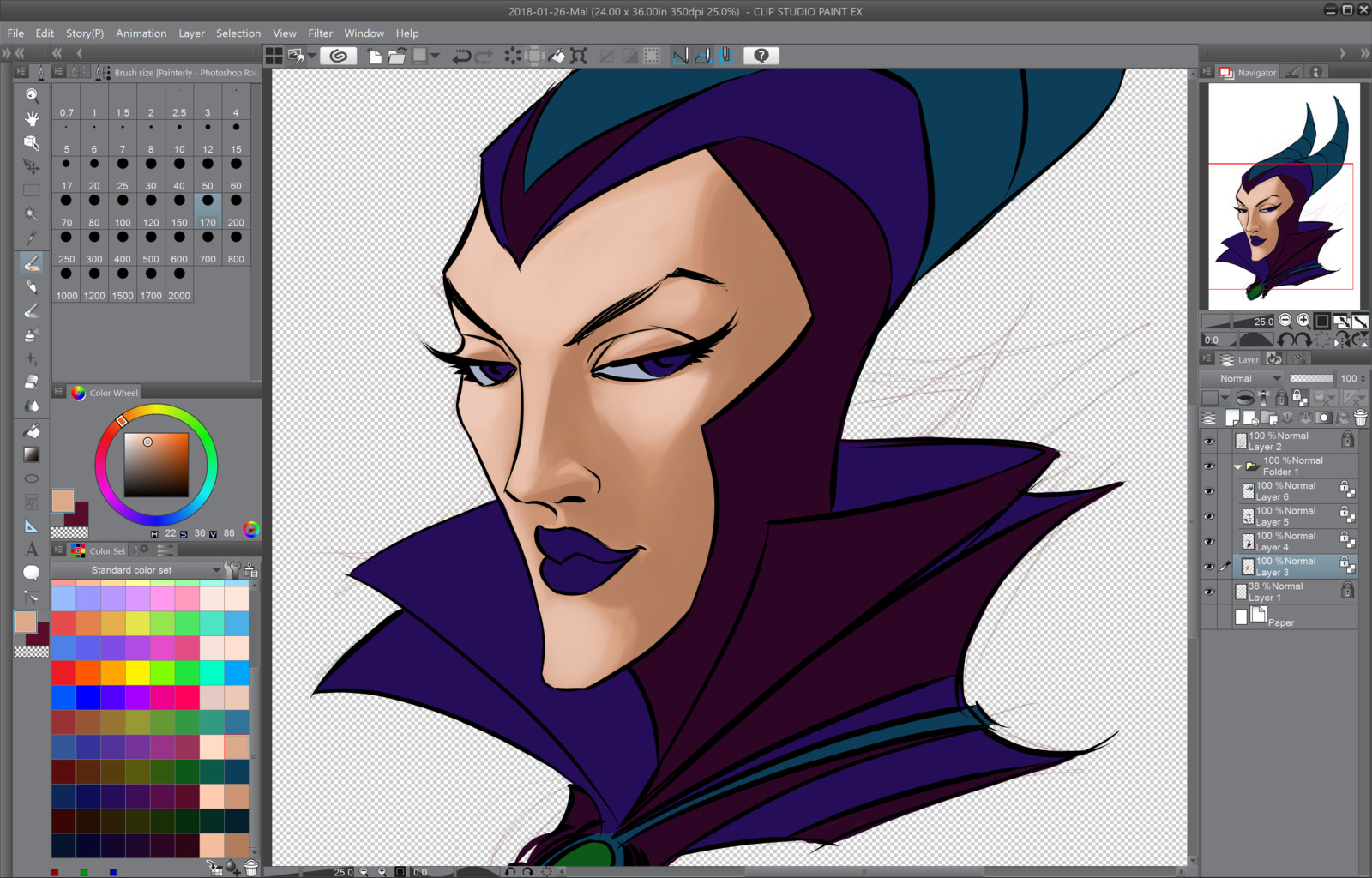Select the Operation object cube tool

click(32, 142)
